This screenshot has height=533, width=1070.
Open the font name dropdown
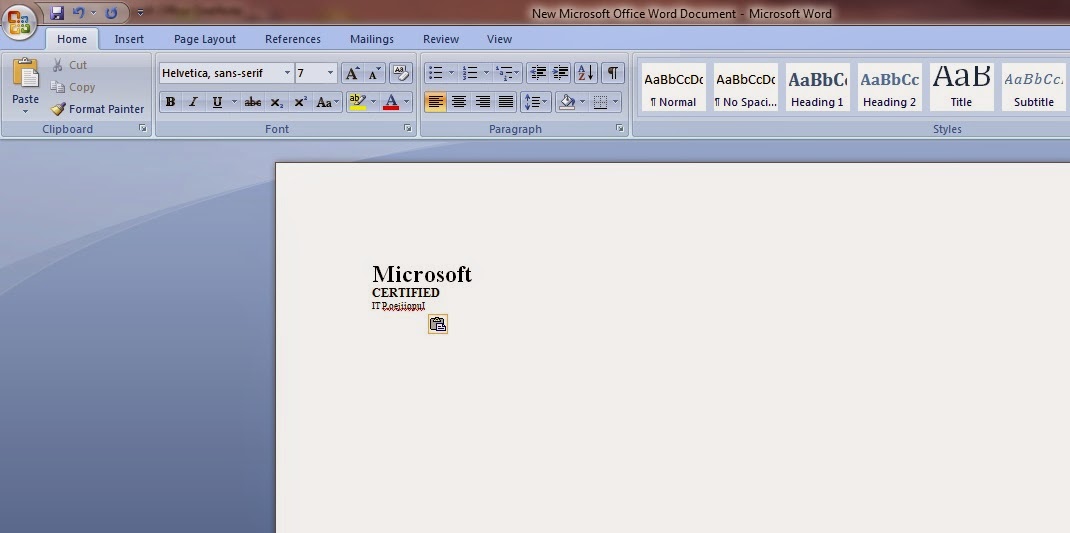click(287, 73)
